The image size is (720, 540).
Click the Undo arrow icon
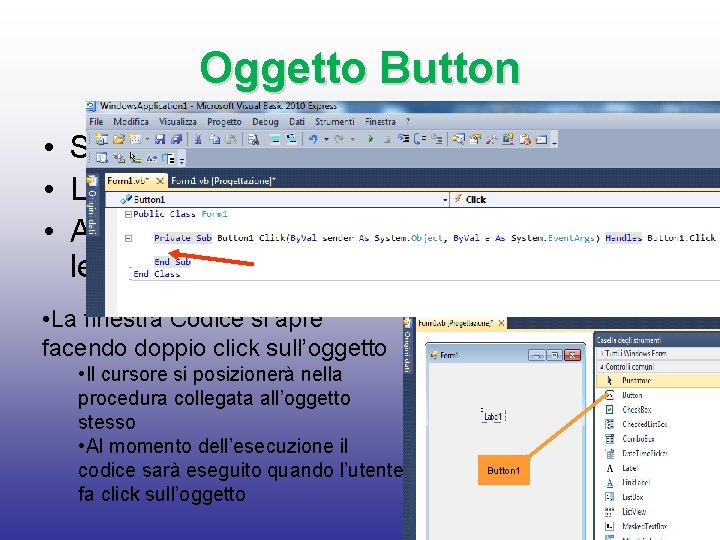pos(313,139)
